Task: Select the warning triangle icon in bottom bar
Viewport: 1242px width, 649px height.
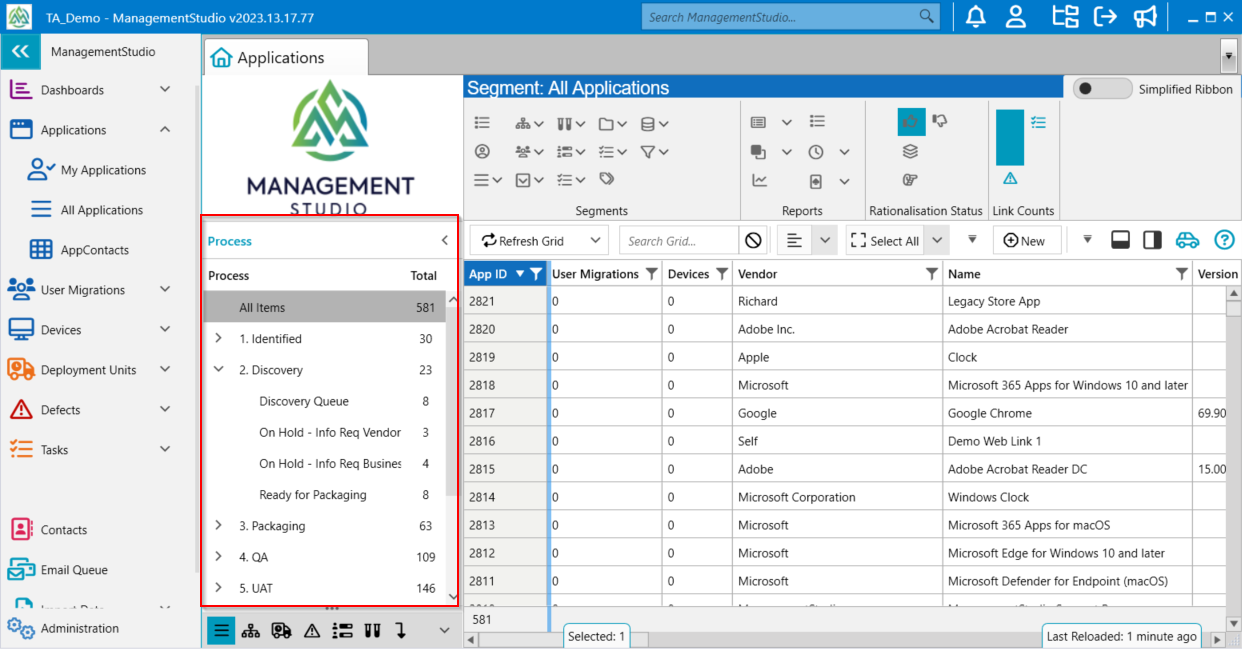Action: [x=311, y=630]
